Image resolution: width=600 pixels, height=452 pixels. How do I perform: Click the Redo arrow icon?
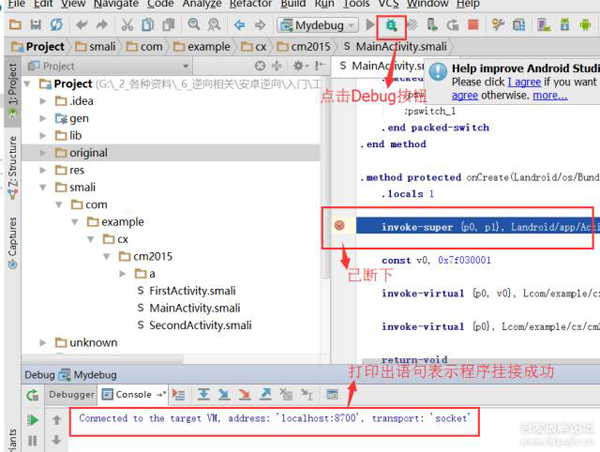point(102,25)
